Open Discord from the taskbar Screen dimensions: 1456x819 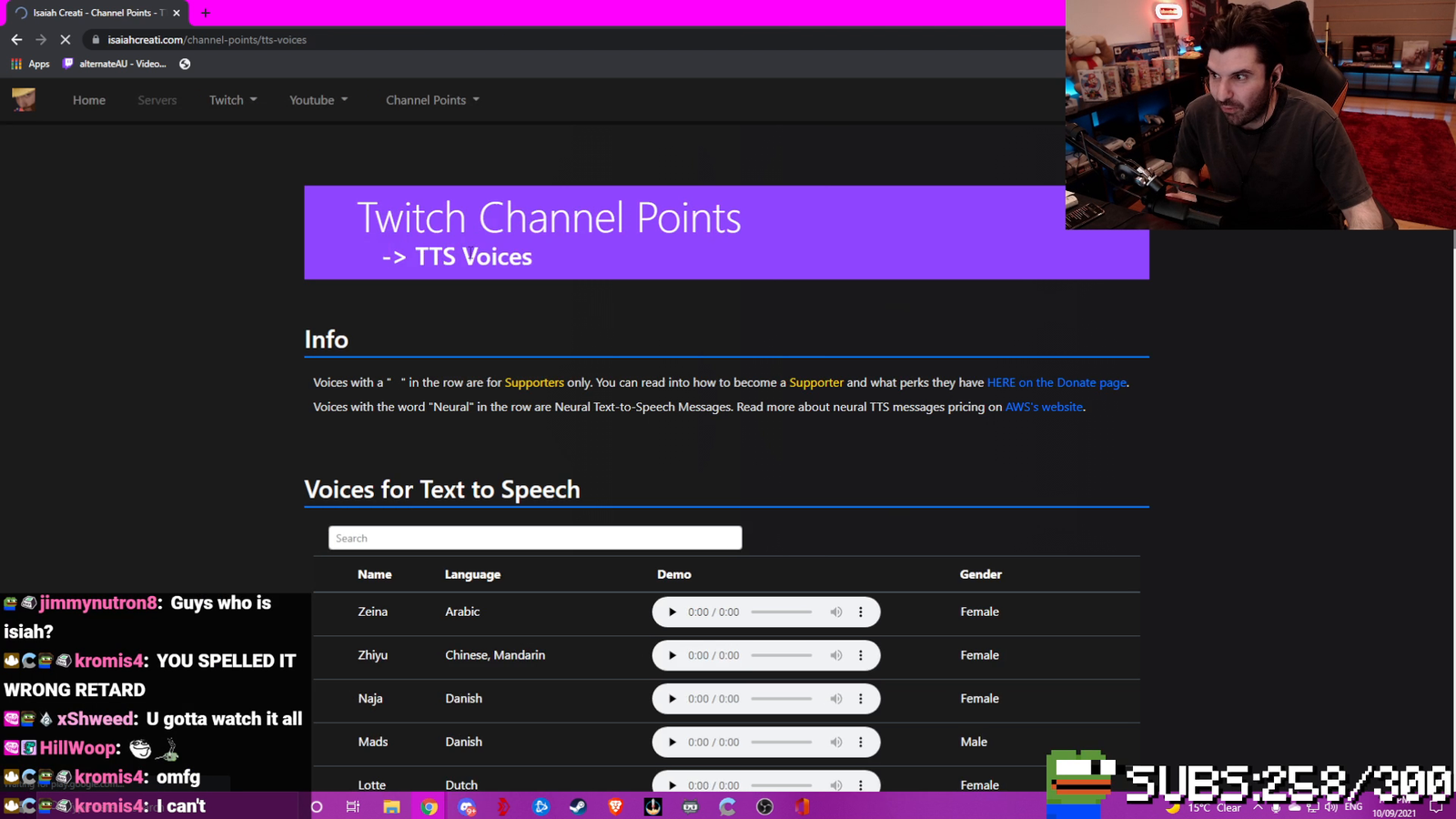pos(467,806)
